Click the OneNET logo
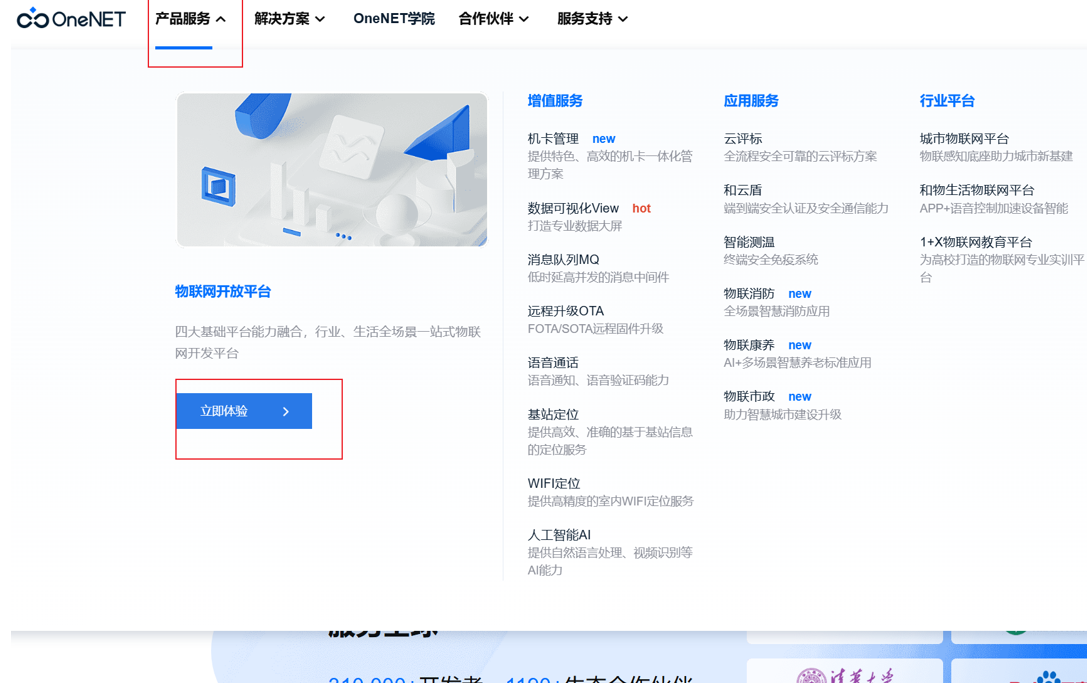Screen dimensions: 1087x683 coord(71,19)
